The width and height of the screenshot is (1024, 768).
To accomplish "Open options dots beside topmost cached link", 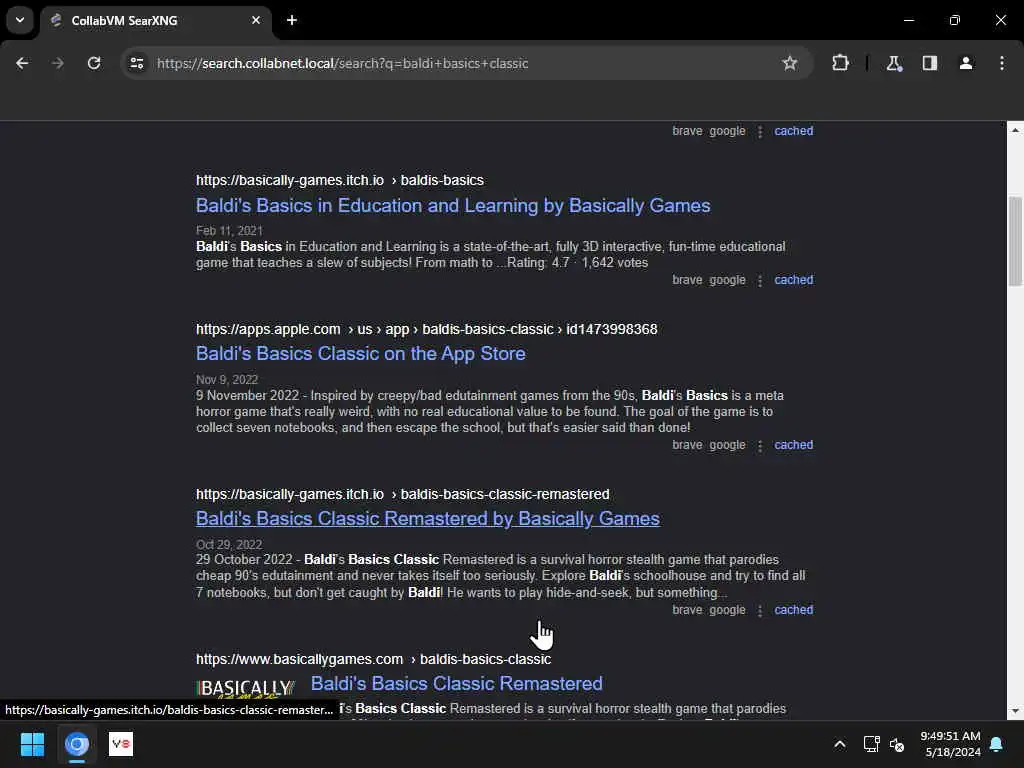I will (760, 131).
